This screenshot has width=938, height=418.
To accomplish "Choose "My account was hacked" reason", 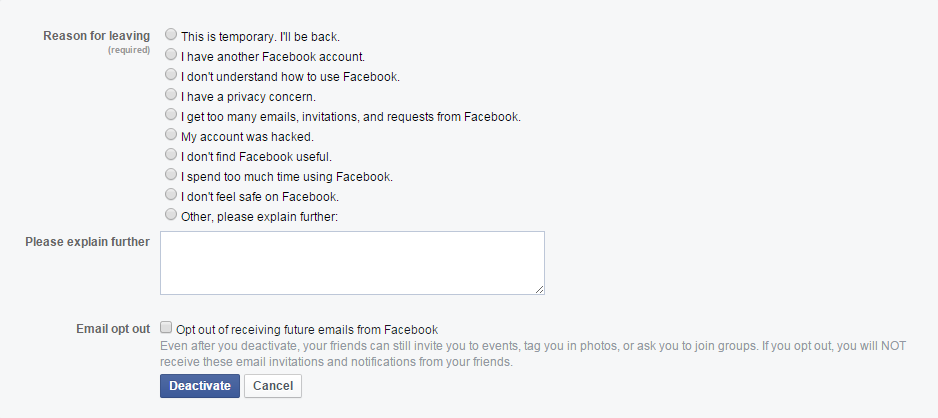I will (171, 135).
